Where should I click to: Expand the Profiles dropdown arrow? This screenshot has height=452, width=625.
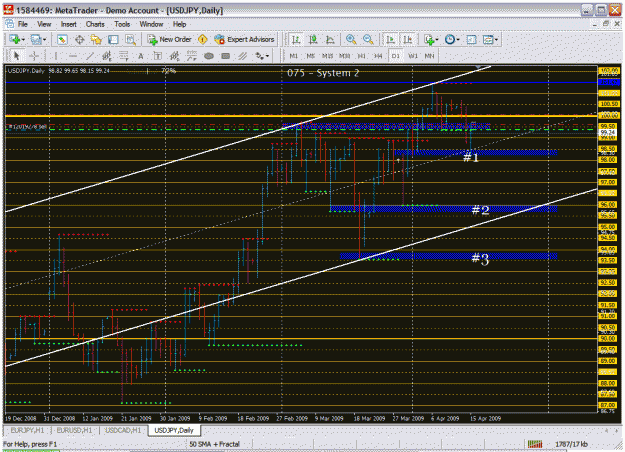pos(44,39)
